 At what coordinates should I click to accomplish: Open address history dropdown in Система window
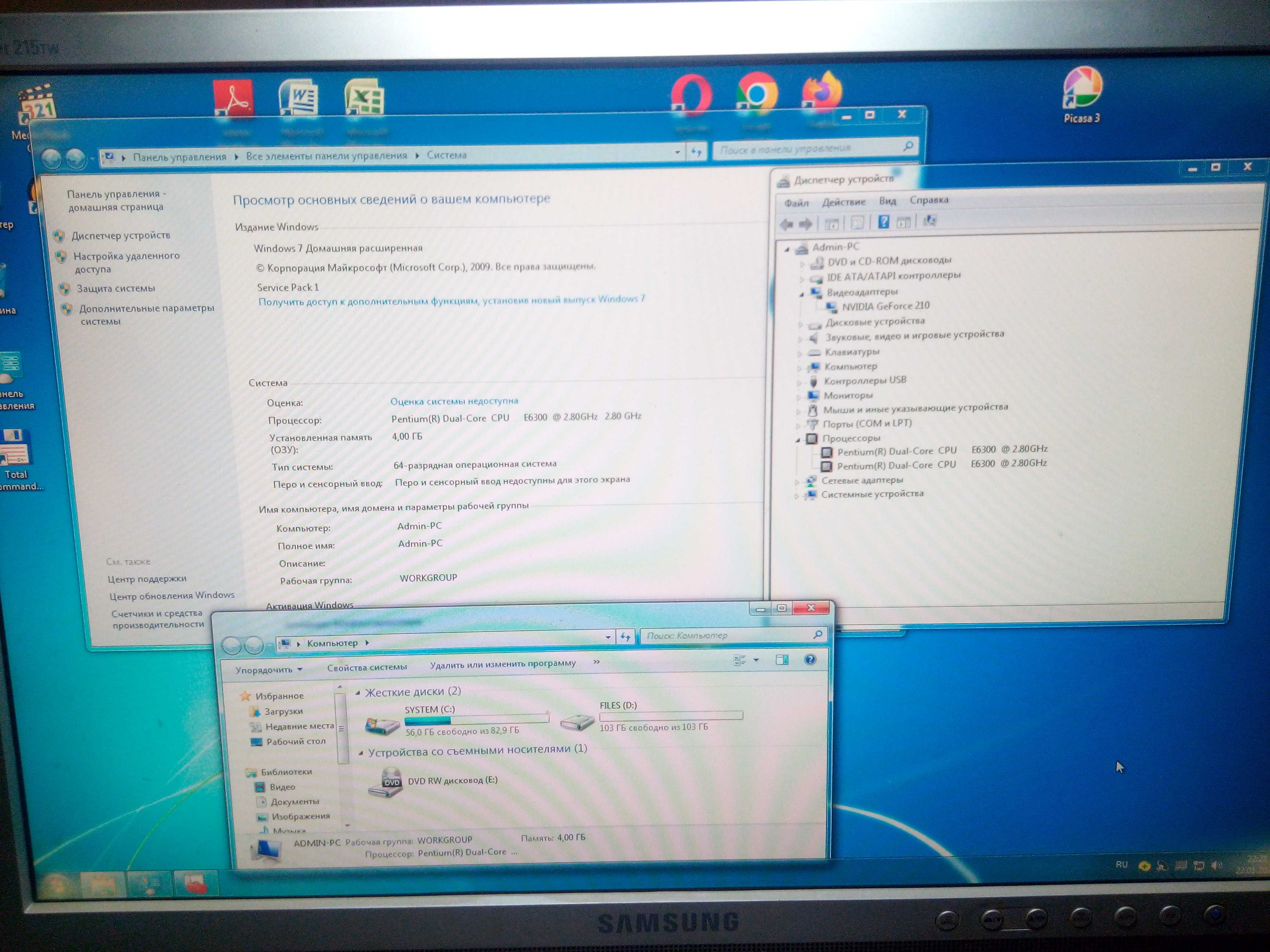677,152
